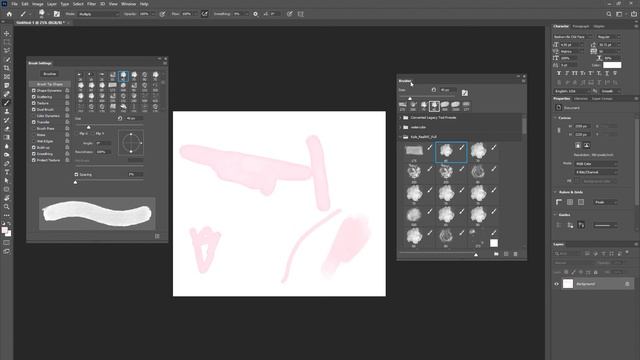The image size is (640, 360).
Task: Click Brushes button in Brush Settings
Action: pos(50,74)
